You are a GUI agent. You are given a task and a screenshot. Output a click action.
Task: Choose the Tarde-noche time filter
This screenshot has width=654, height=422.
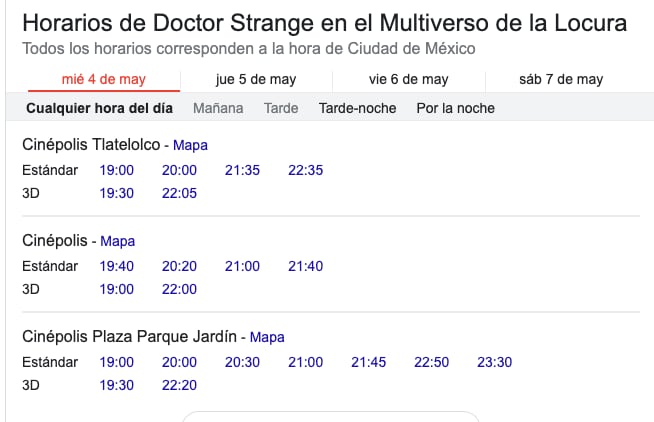[x=357, y=108]
